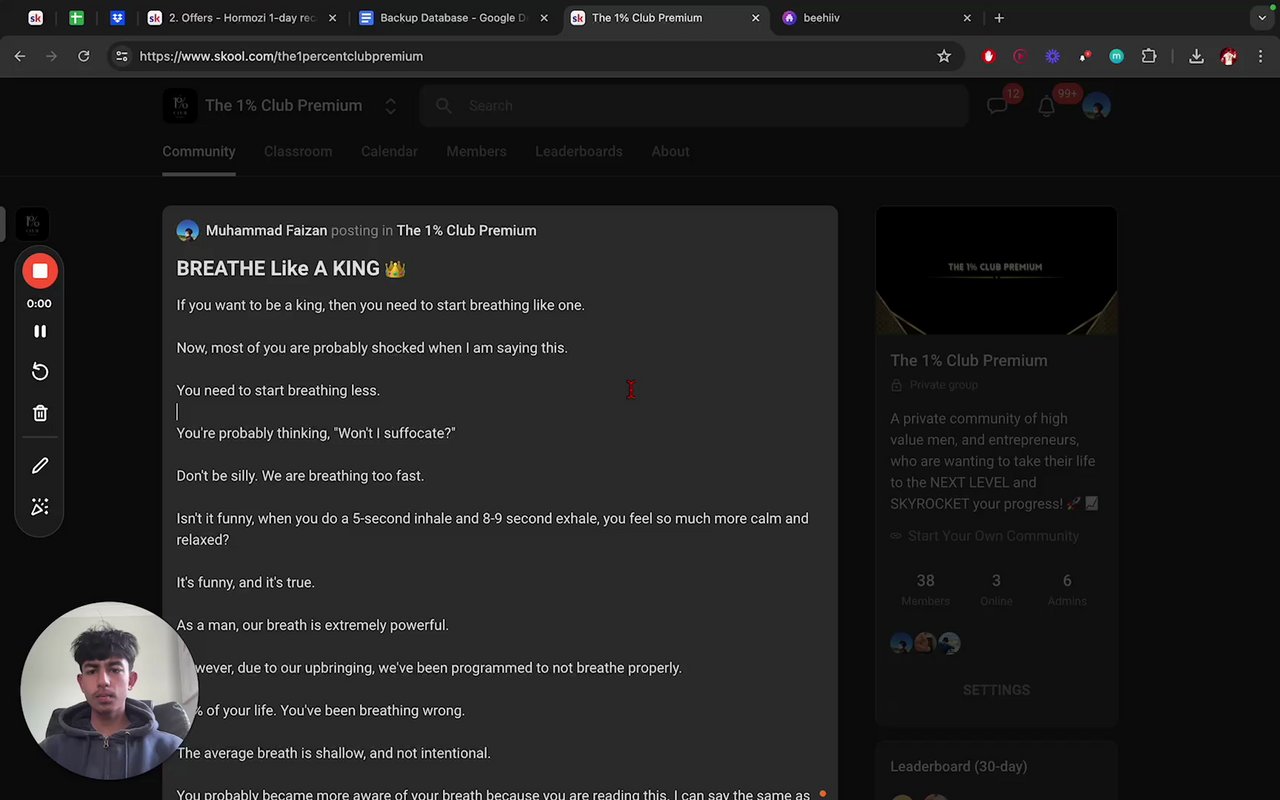This screenshot has height=800, width=1280.
Task: Open the '2. Offers - Hormozi' tab
Action: [x=242, y=17]
